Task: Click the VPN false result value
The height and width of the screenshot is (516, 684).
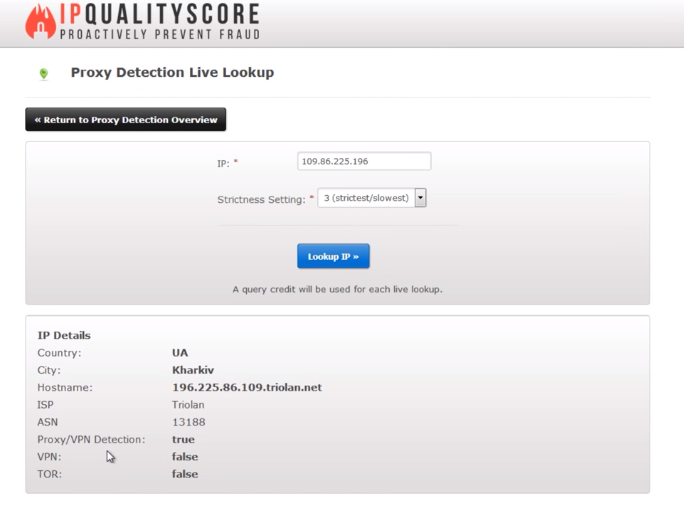Action: click(185, 457)
